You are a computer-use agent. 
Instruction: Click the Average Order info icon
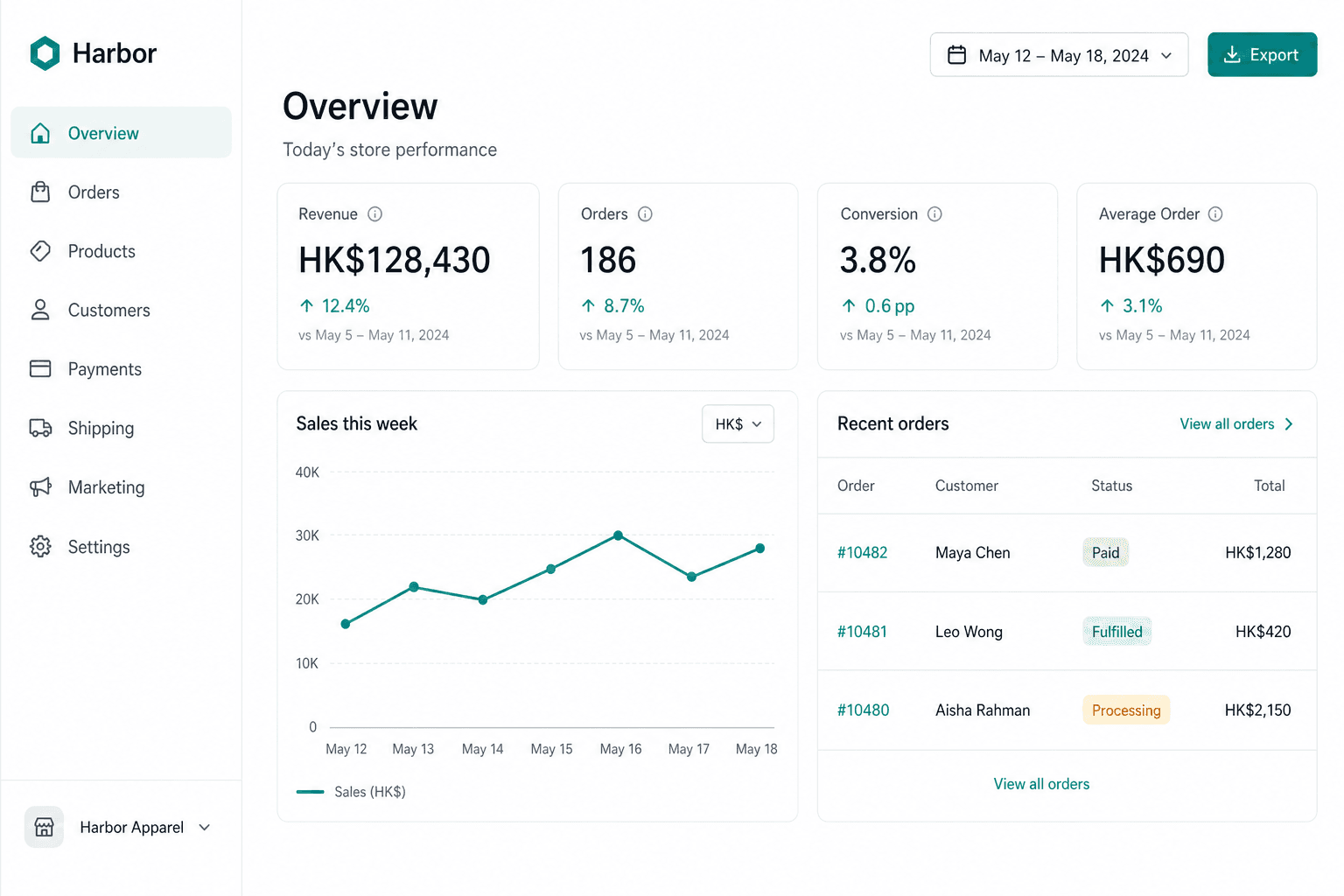1216,214
